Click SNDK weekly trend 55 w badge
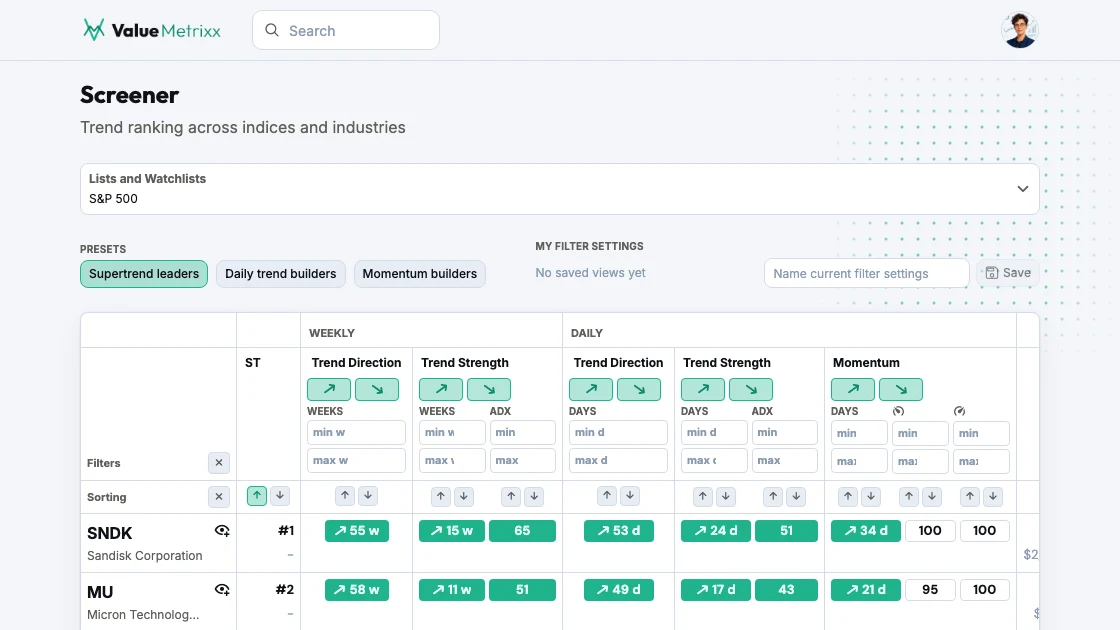 tap(356, 531)
